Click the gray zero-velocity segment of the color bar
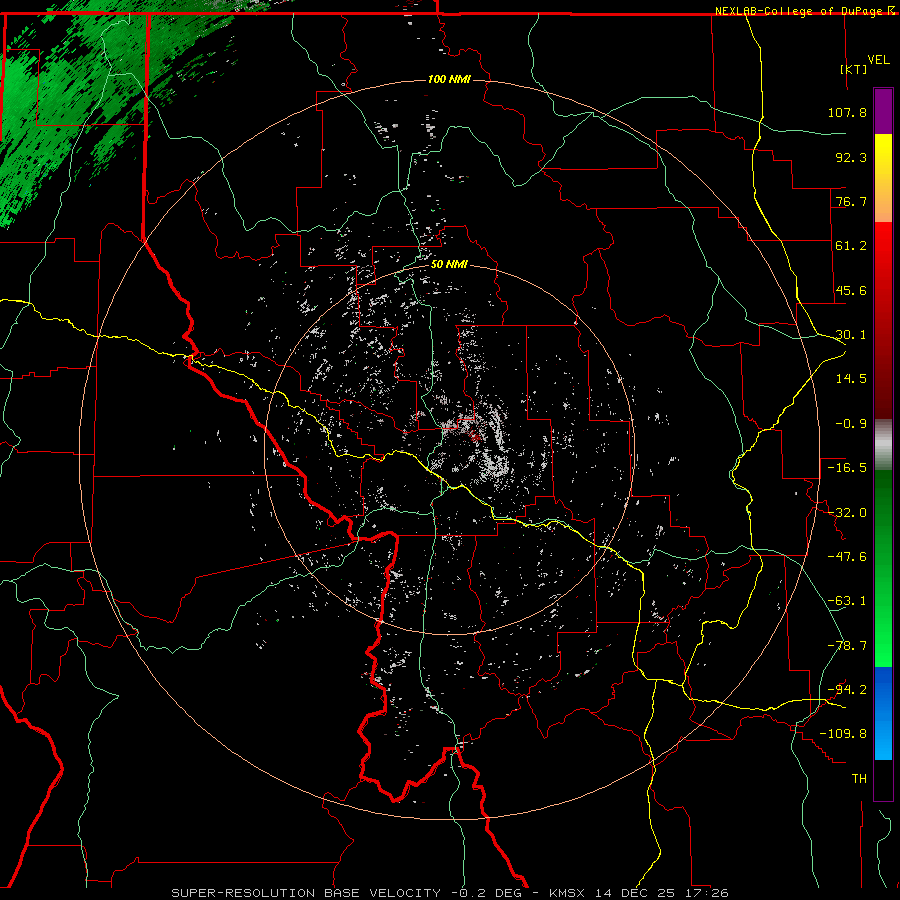900x900 pixels. [x=883, y=445]
